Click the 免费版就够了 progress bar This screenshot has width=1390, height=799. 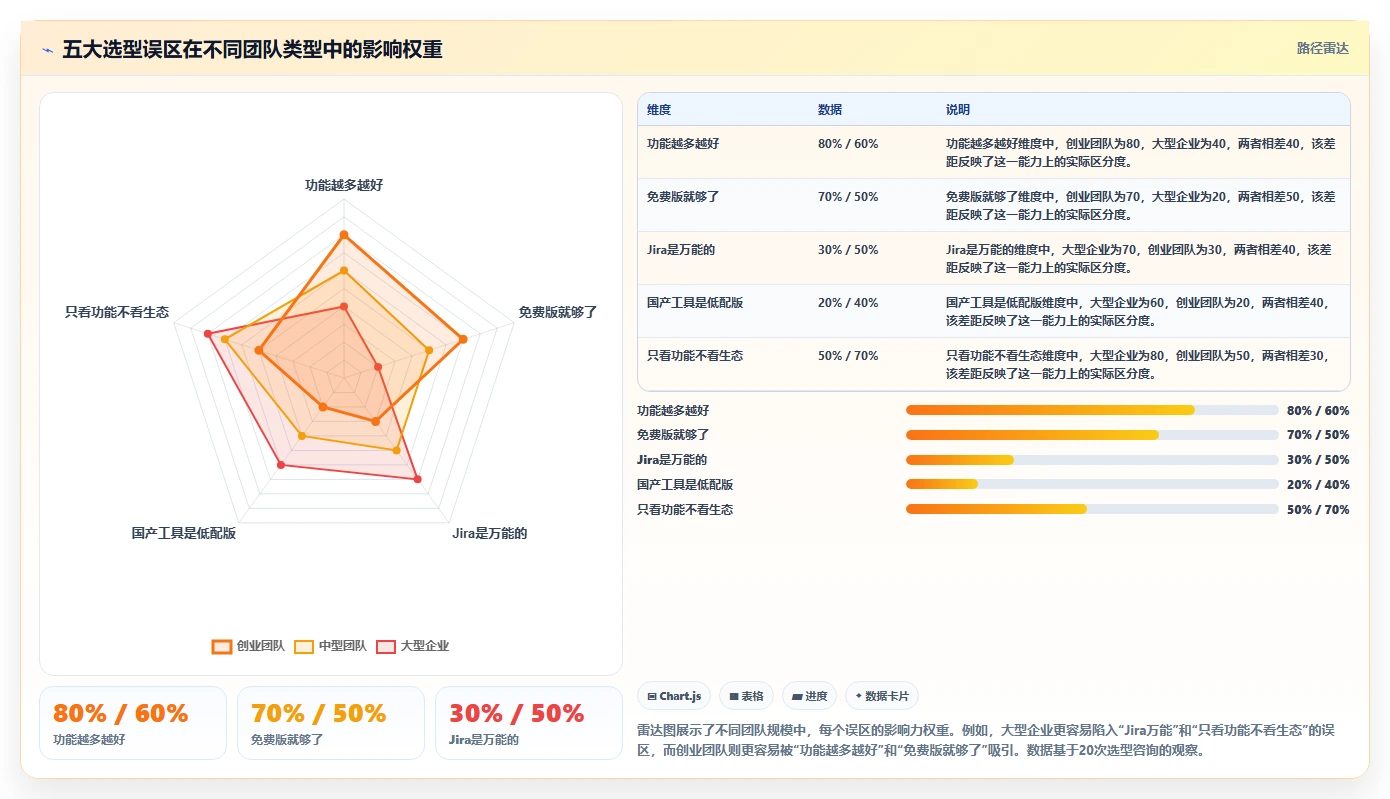tap(1092, 435)
